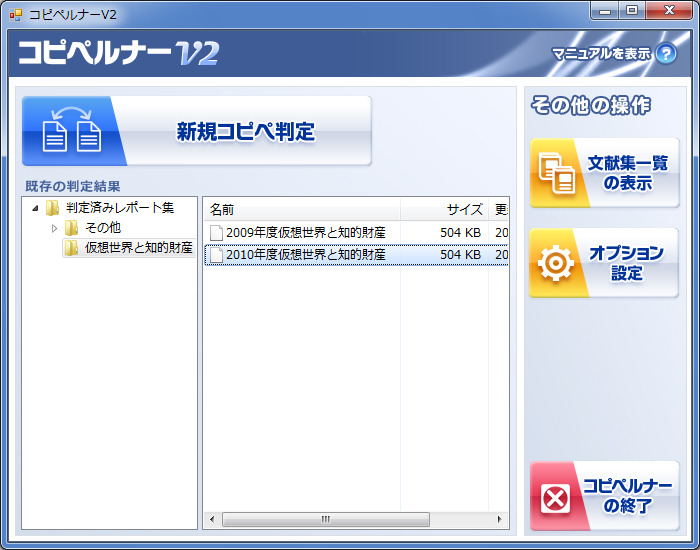This screenshot has height=550, width=700.
Task: Click the two-documents icon on 新規コピペ判定
Action: [71, 130]
